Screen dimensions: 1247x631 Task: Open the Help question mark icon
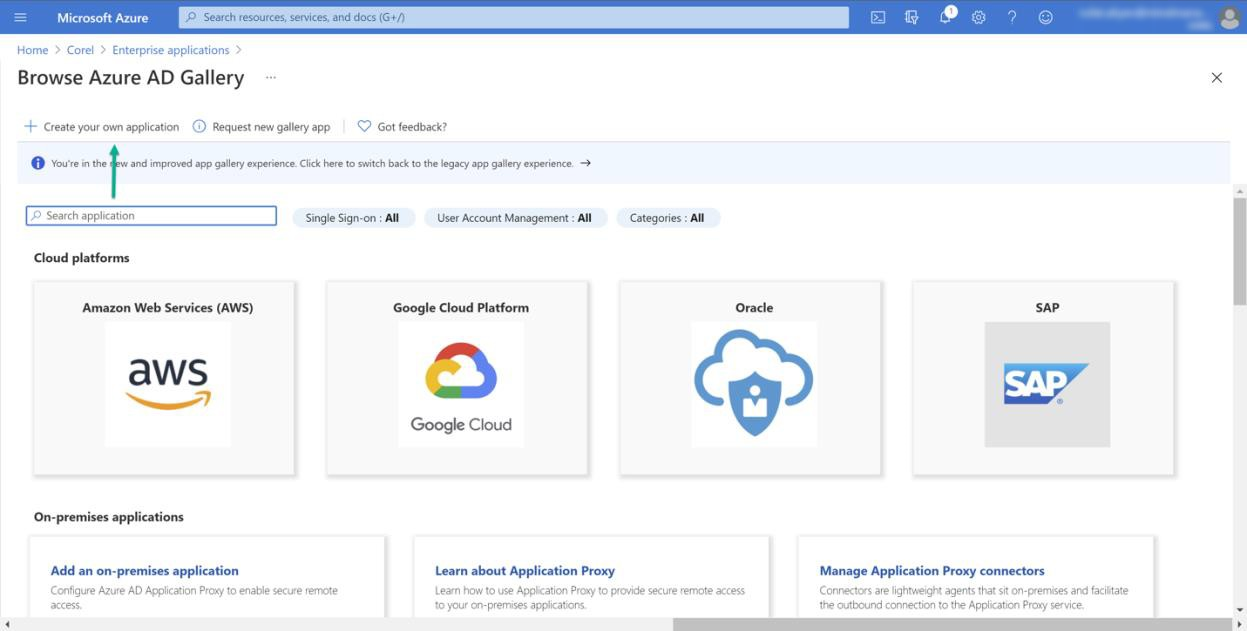coord(1012,17)
